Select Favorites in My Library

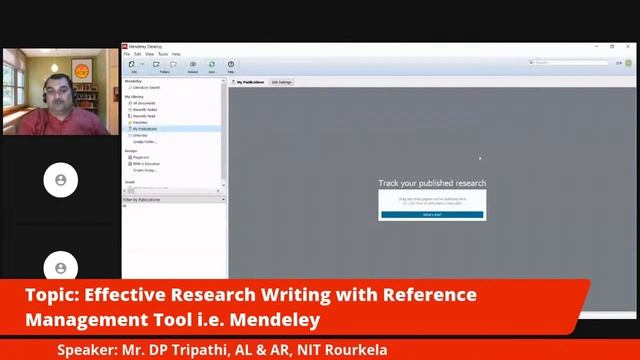140,122
